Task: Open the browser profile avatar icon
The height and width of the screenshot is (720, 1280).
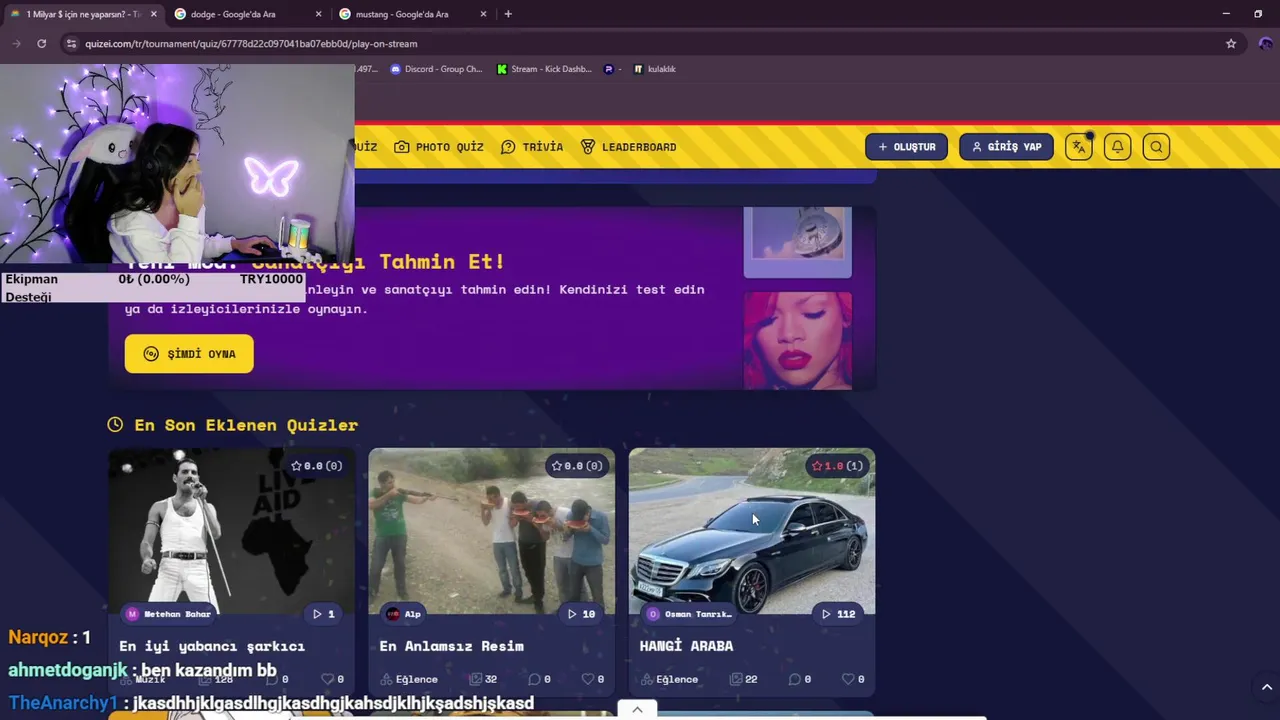Action: (1265, 43)
